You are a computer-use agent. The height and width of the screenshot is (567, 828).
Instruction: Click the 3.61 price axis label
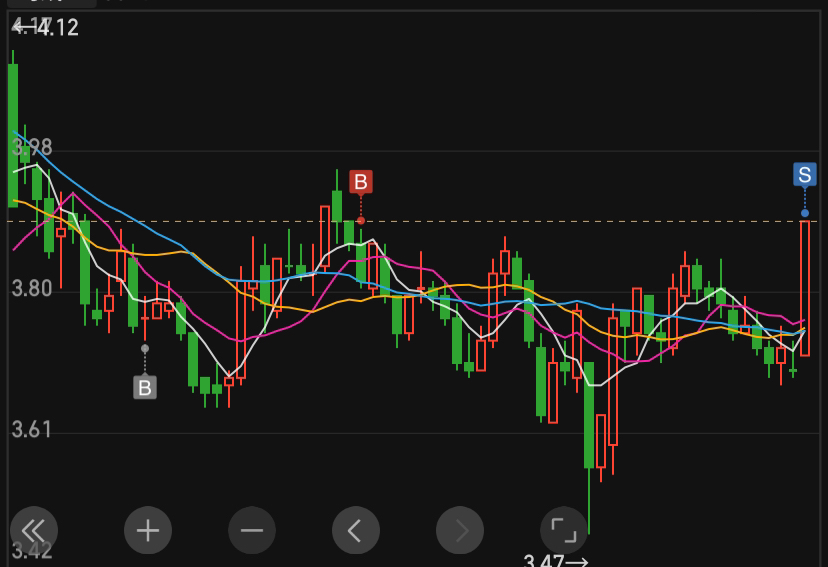click(x=32, y=430)
